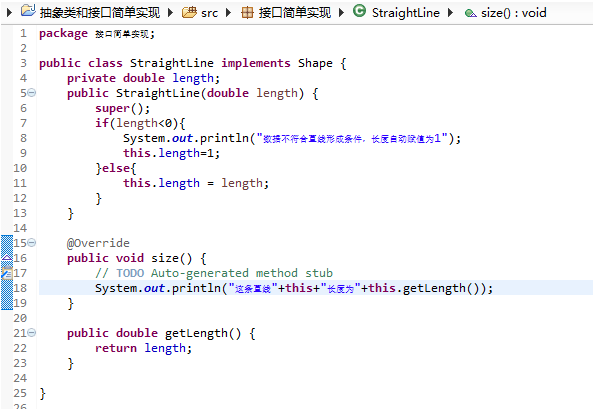Collapse the constructor fold at line 5

point(32,92)
